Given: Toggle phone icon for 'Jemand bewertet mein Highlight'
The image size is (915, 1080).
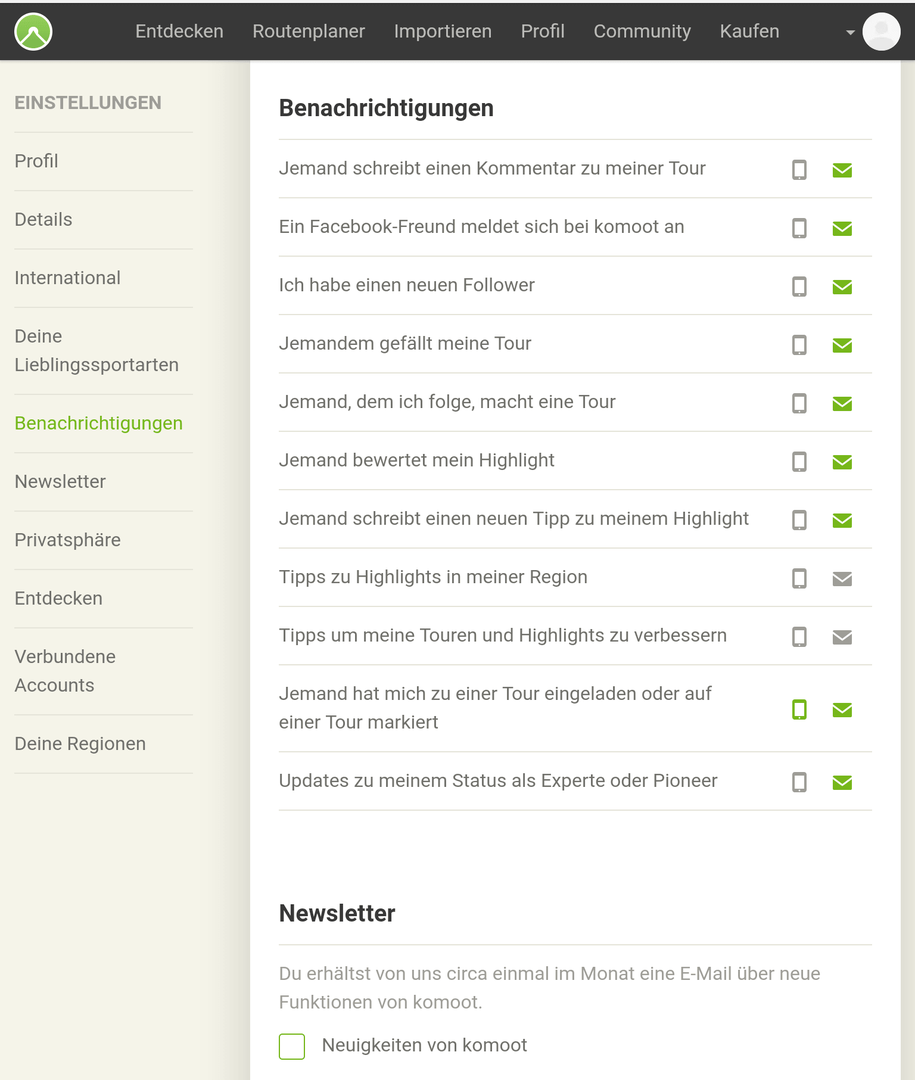Looking at the screenshot, I should pyautogui.click(x=799, y=461).
